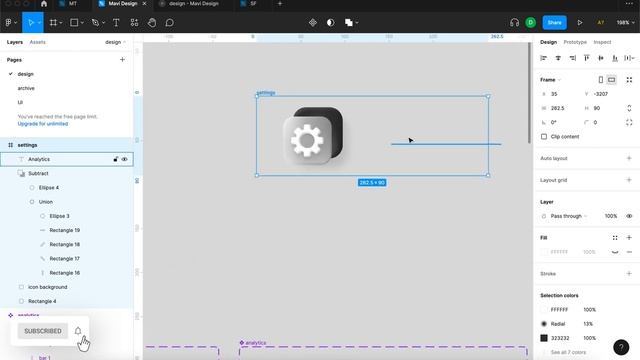Click the FFFFFF selection color swatch

point(544,310)
